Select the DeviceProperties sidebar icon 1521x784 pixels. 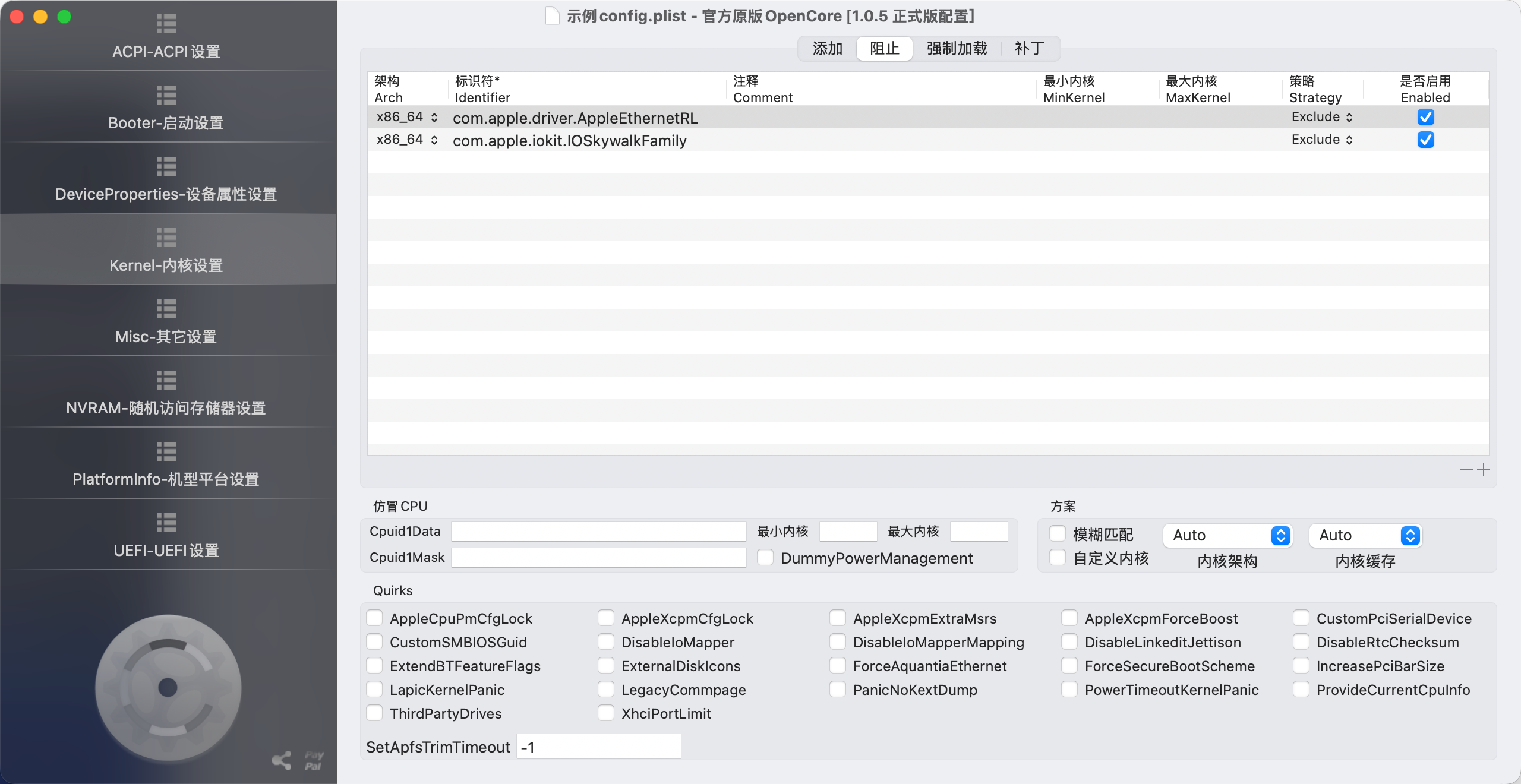coord(166,166)
